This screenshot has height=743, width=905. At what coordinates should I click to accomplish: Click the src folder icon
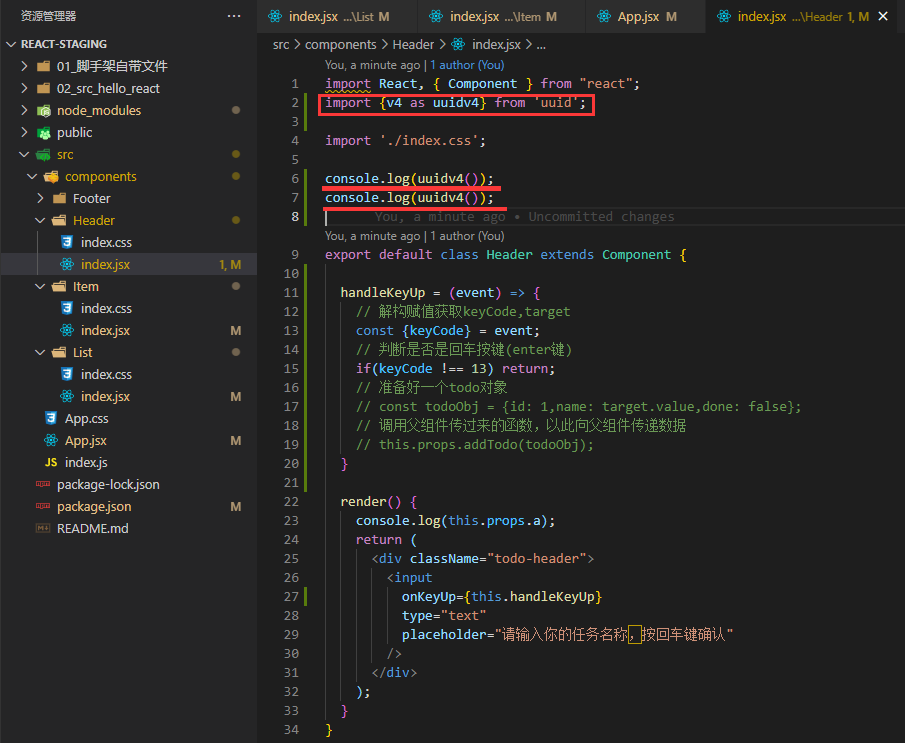point(43,155)
